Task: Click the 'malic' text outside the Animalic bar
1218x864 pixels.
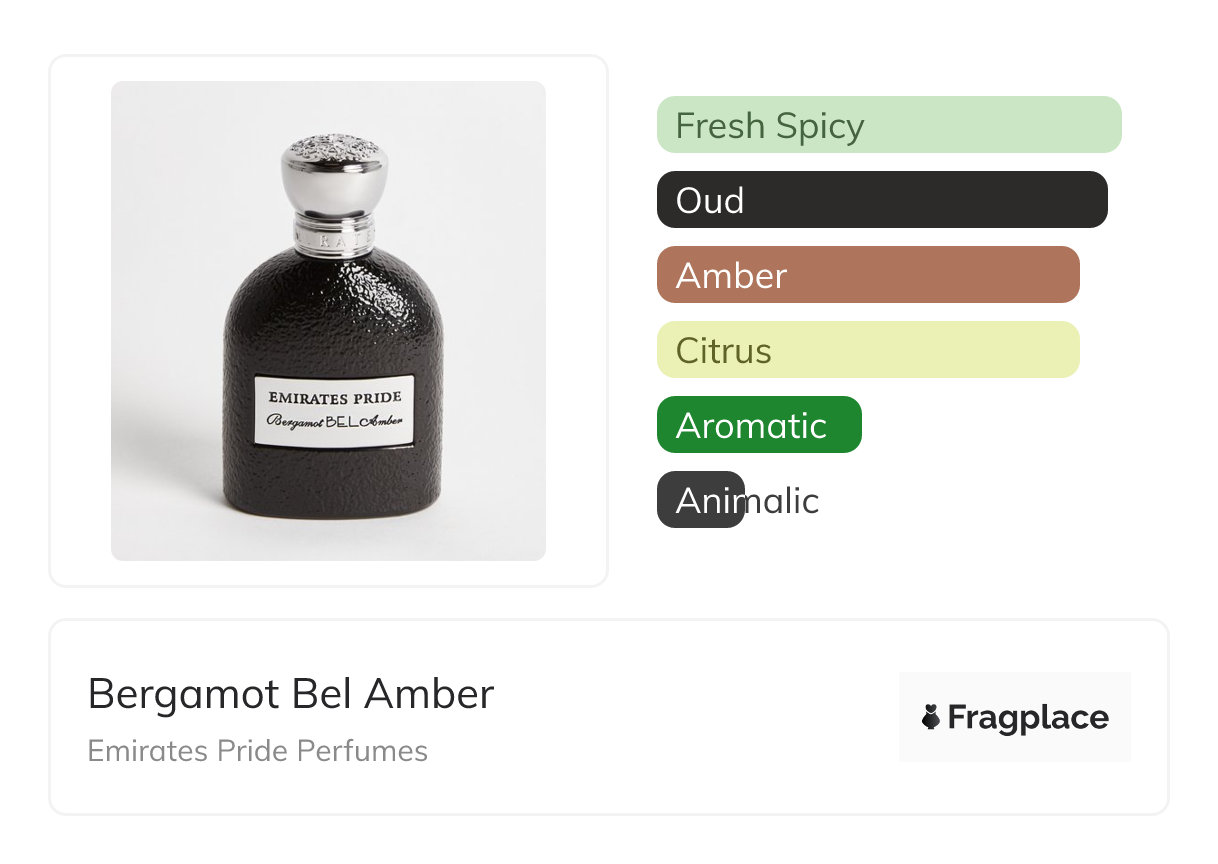Action: coord(782,501)
